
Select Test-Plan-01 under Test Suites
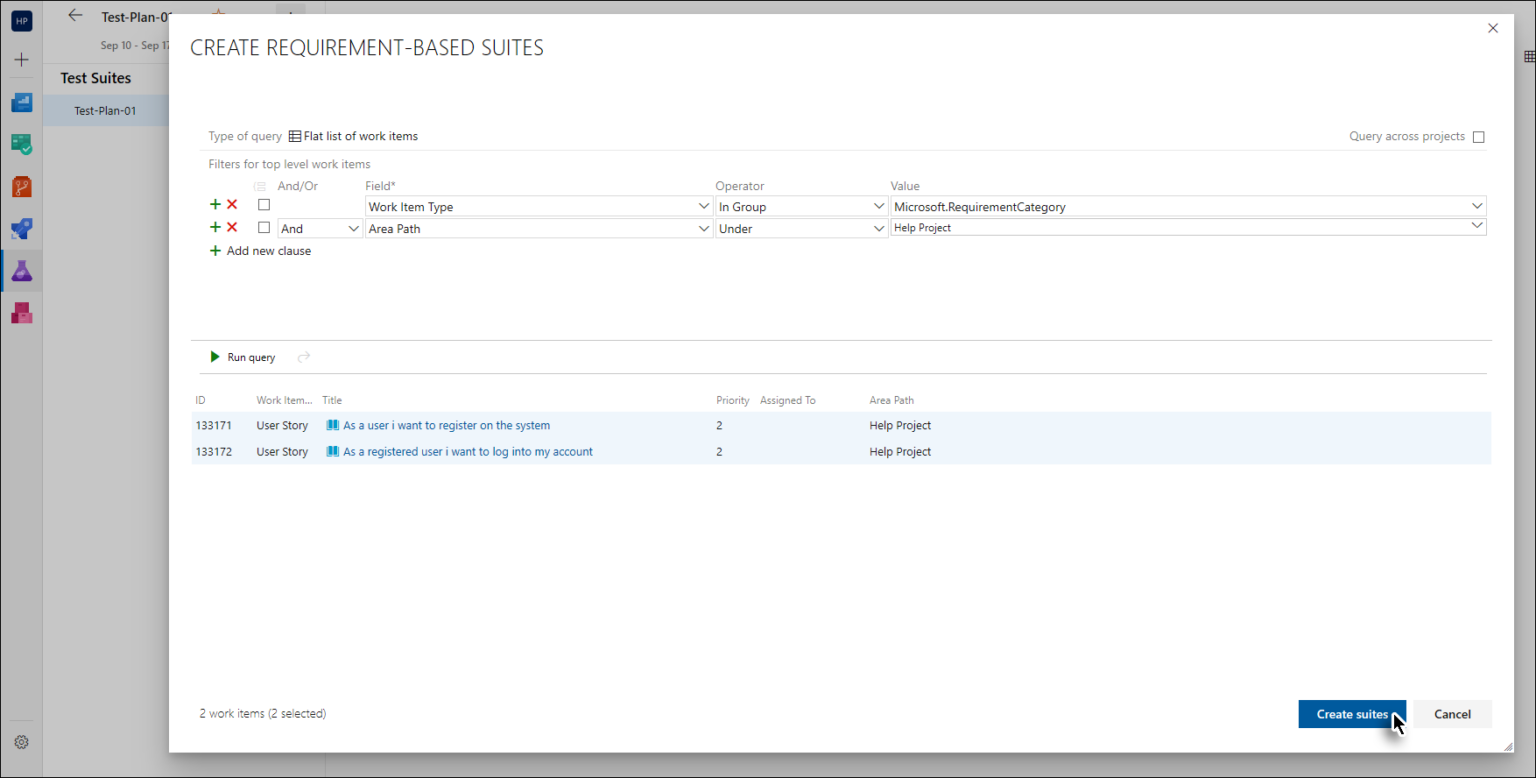click(103, 110)
